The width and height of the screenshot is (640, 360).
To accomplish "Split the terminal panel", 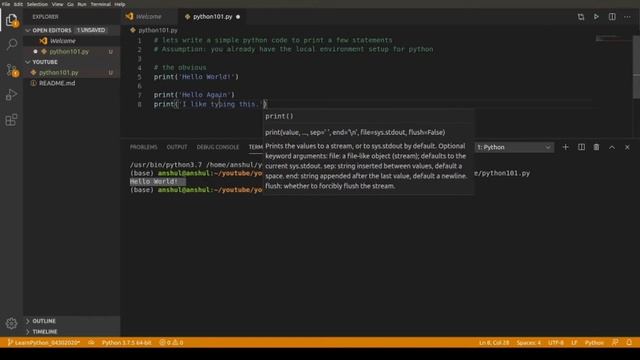I will point(581,147).
